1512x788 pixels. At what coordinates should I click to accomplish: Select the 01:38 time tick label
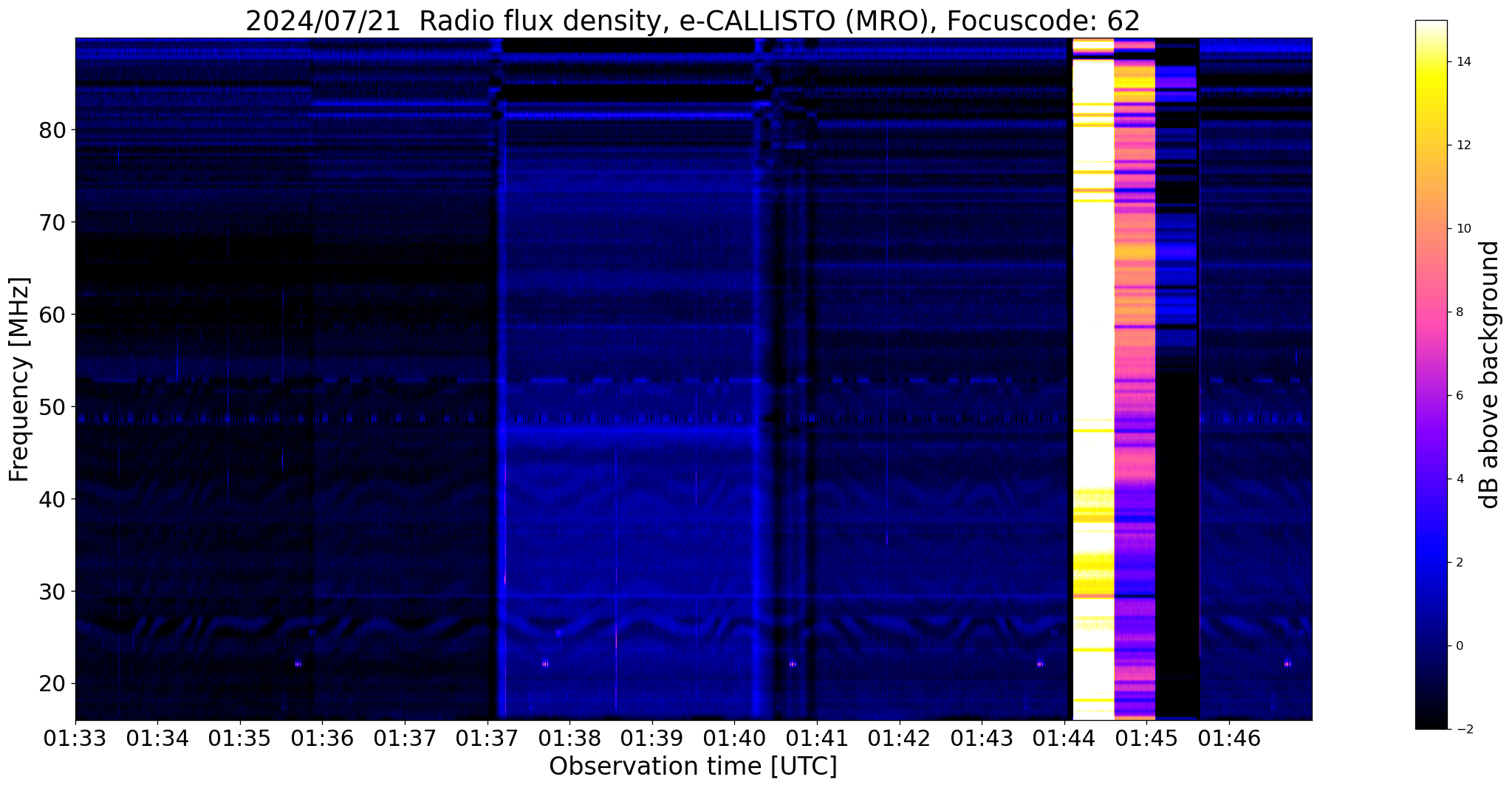coord(569,738)
